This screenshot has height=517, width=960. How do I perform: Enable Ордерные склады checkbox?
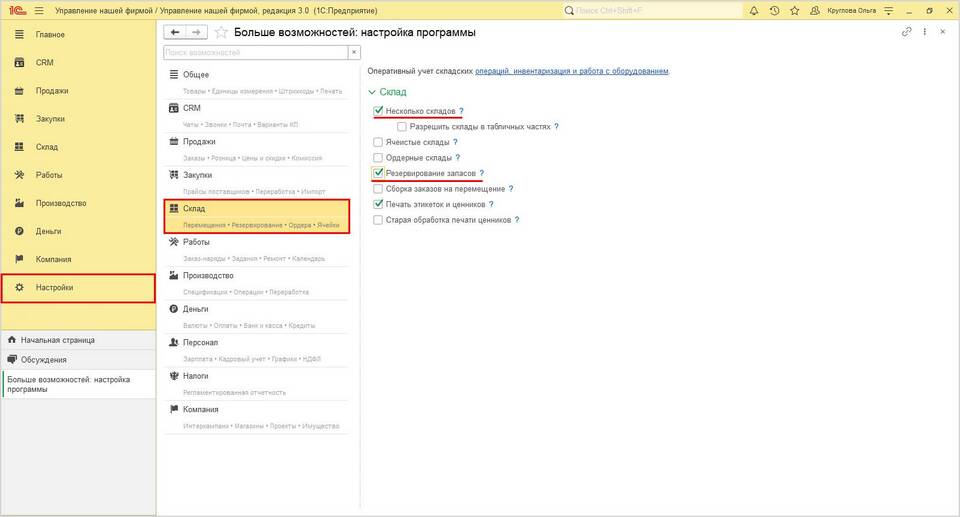pos(378,157)
